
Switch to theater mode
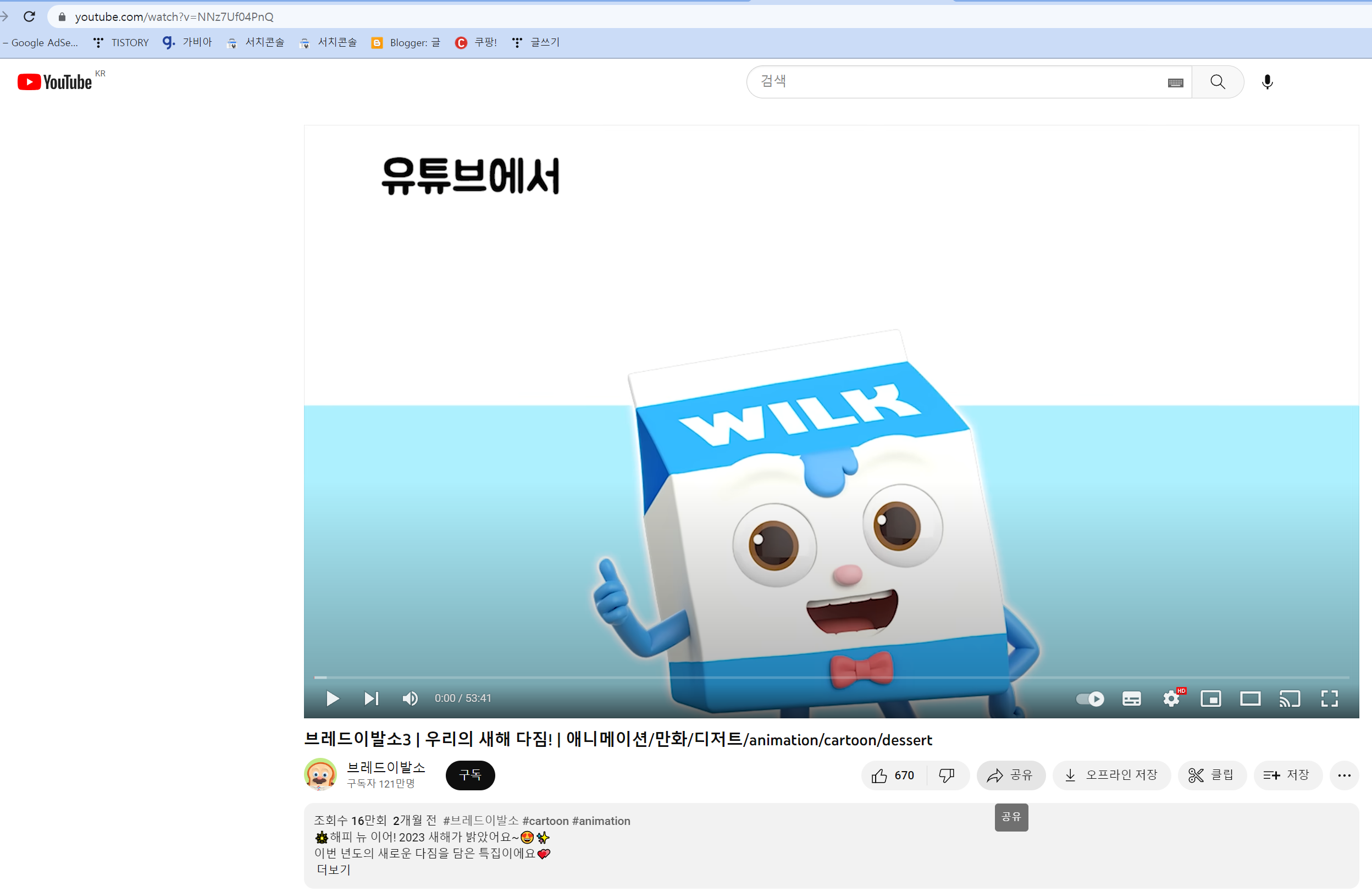point(1251,699)
